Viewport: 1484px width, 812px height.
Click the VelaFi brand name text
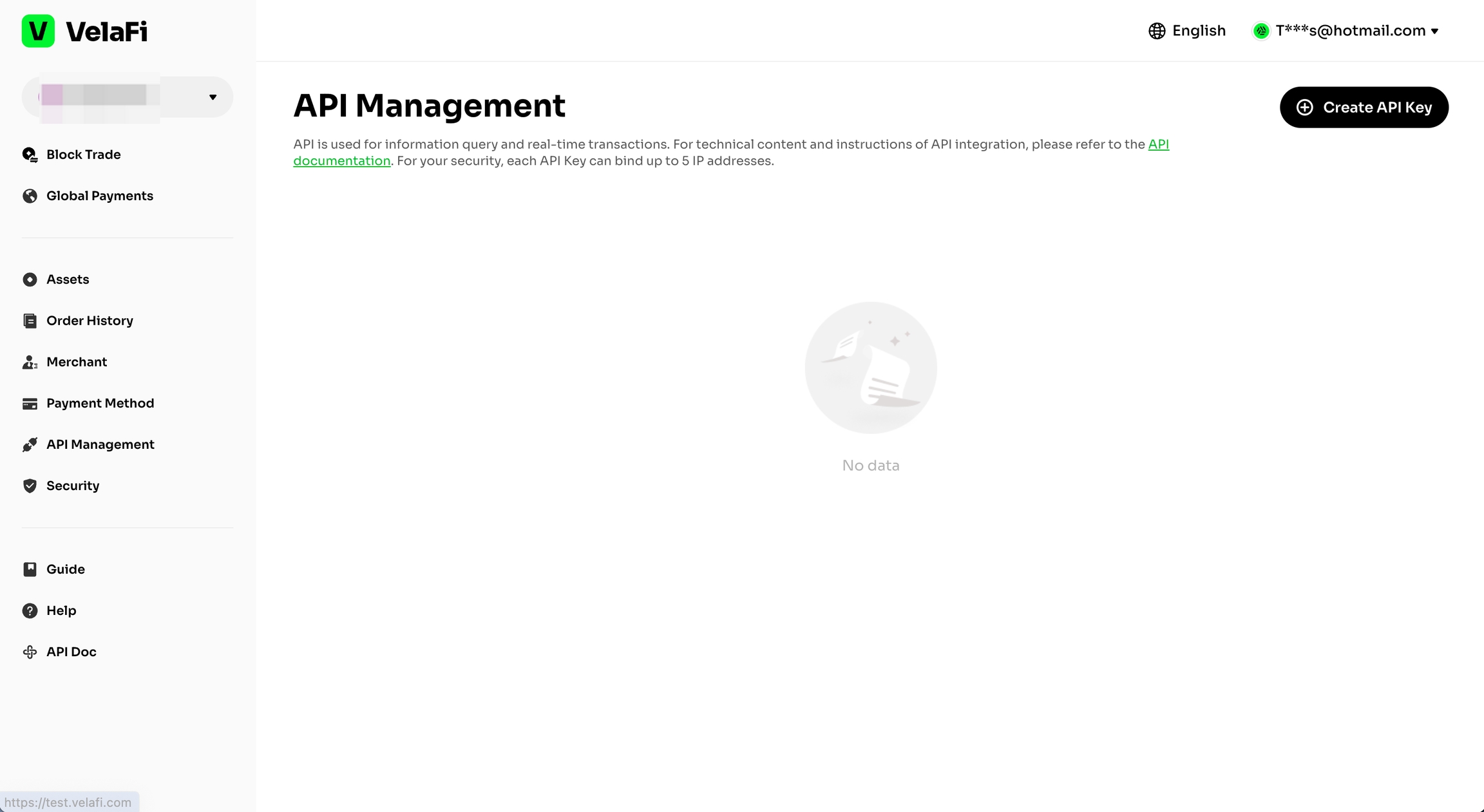(106, 32)
